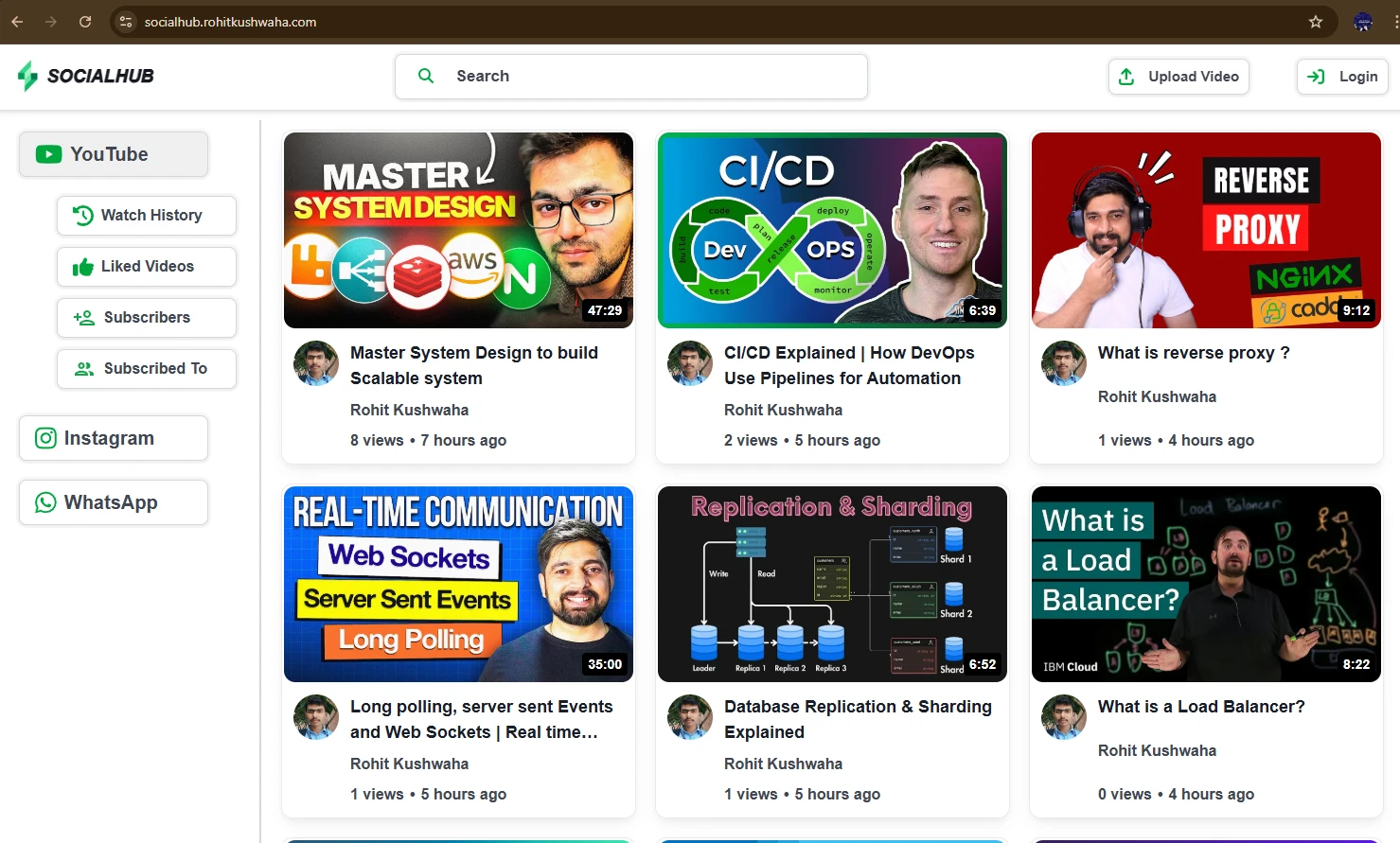The height and width of the screenshot is (843, 1400).
Task: Open the "What is a Load Balancer?" video link
Action: [x=1200, y=707]
